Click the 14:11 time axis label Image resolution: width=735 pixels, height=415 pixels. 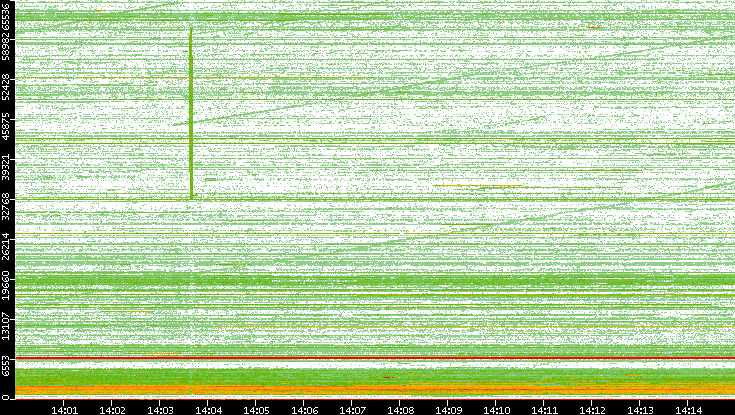pyautogui.click(x=545, y=410)
